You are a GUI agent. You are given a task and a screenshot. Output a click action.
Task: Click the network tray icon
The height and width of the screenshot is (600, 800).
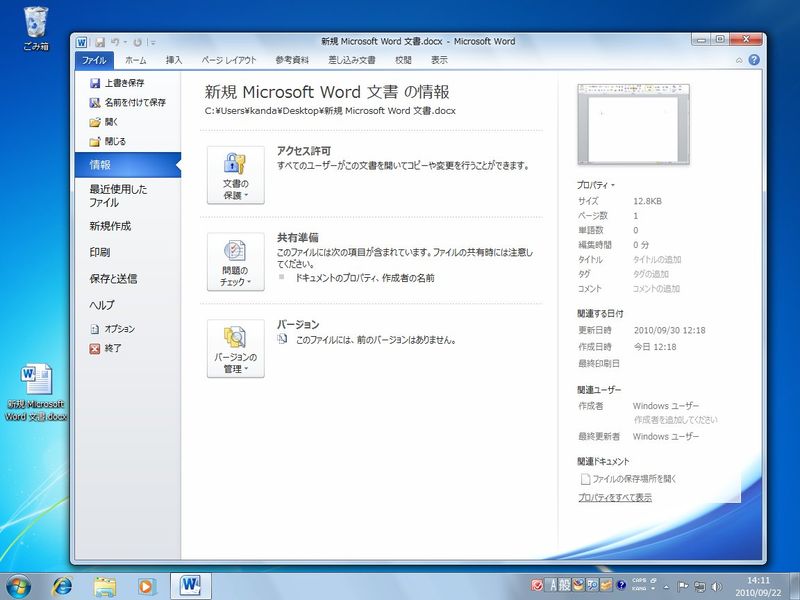(700, 586)
